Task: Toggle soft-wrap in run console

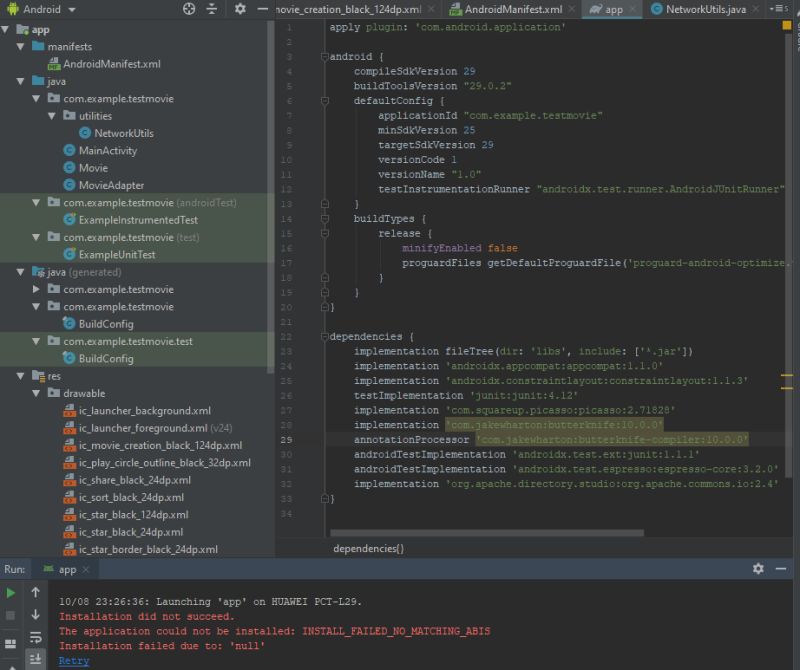Action: coord(35,637)
